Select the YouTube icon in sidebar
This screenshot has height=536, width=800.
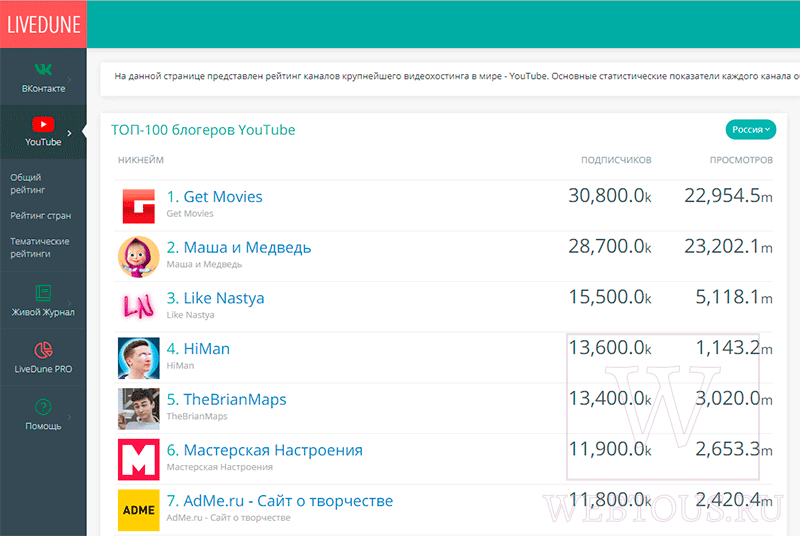pyautogui.click(x=43, y=124)
